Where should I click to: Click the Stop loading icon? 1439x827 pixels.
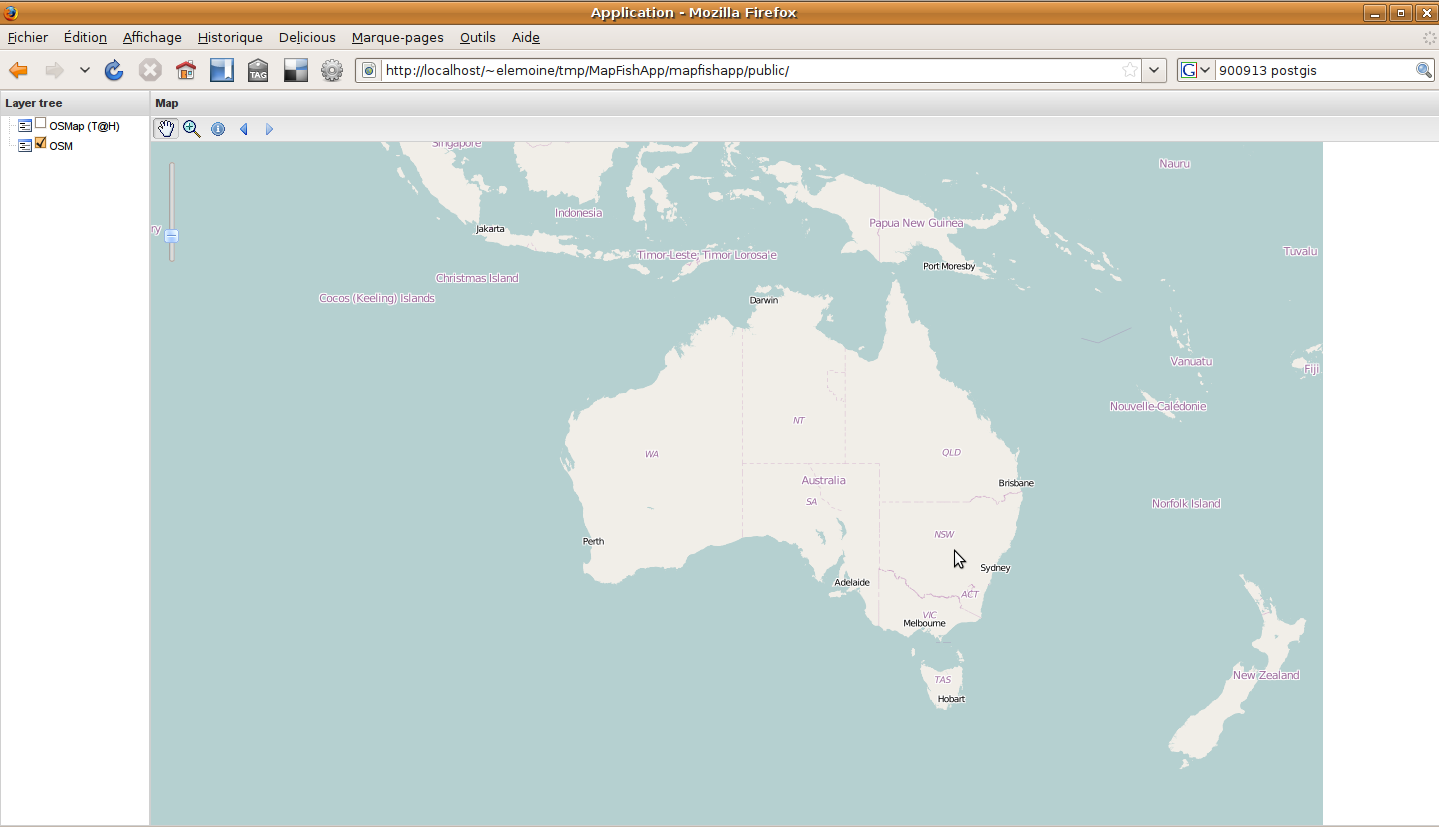(x=150, y=70)
